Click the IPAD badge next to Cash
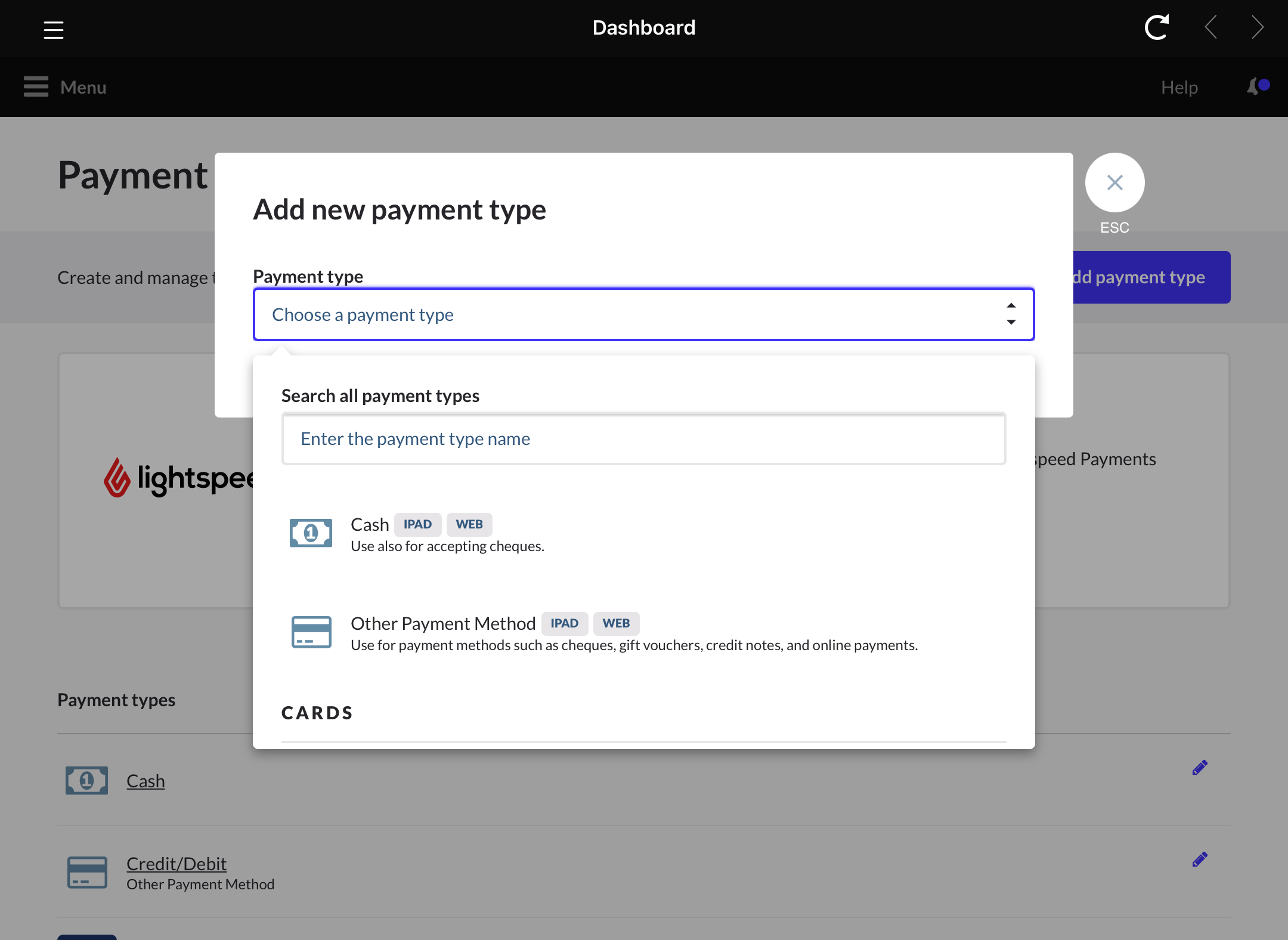1288x940 pixels. 417,524
